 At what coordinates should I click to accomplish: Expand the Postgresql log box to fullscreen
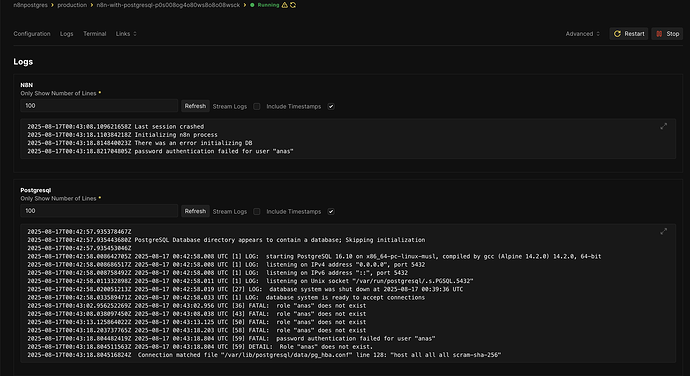point(664,232)
